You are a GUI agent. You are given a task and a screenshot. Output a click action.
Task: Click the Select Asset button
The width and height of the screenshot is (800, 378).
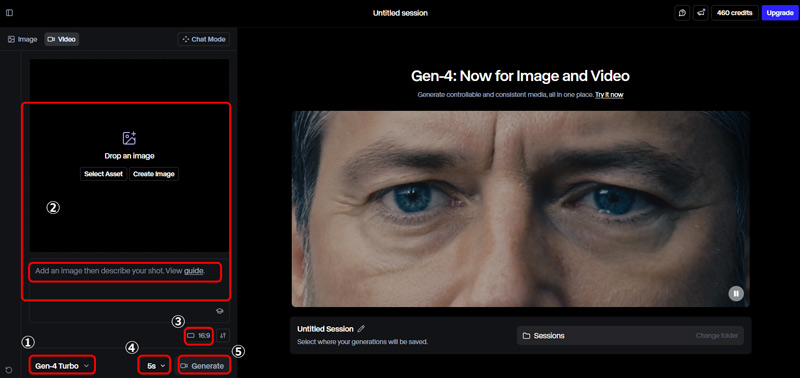tap(104, 174)
